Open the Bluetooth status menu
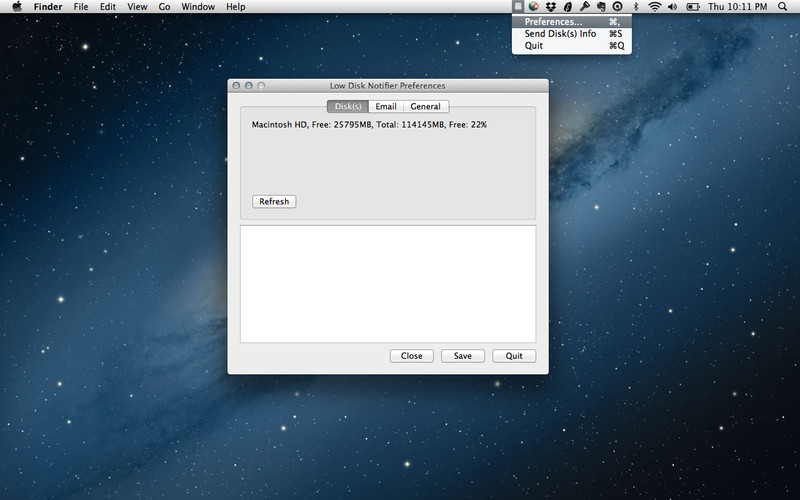800x500 pixels. click(x=636, y=7)
